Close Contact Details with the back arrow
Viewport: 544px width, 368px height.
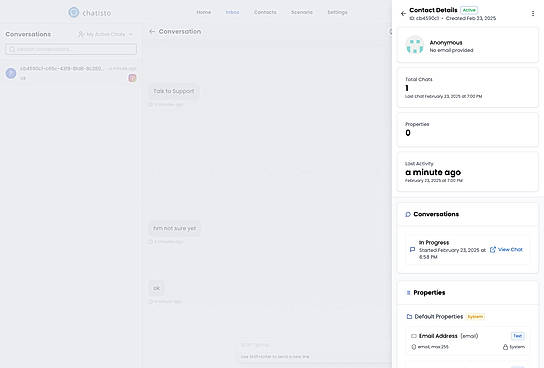tap(403, 14)
